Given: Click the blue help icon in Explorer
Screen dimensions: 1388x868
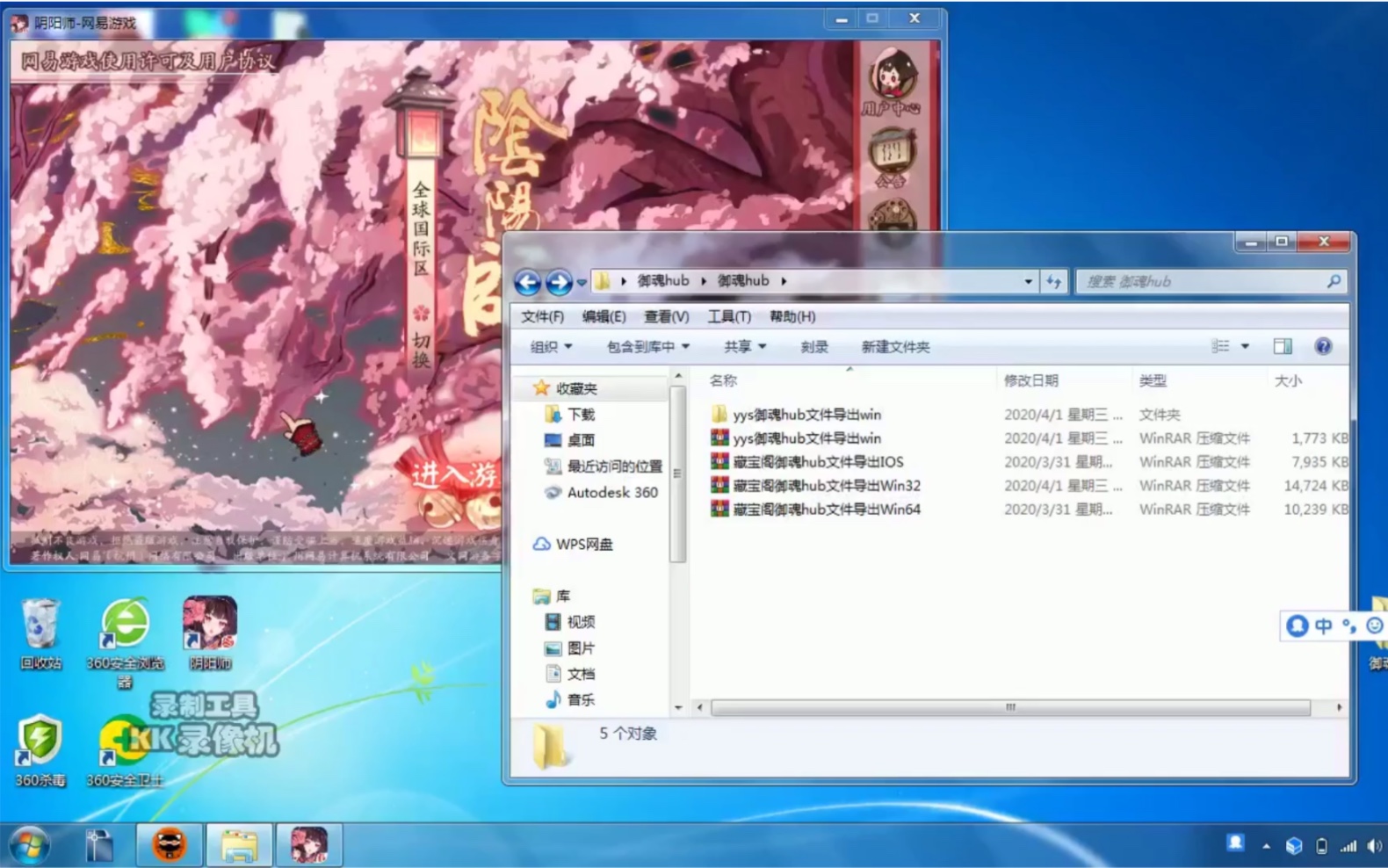Looking at the screenshot, I should (x=1323, y=346).
